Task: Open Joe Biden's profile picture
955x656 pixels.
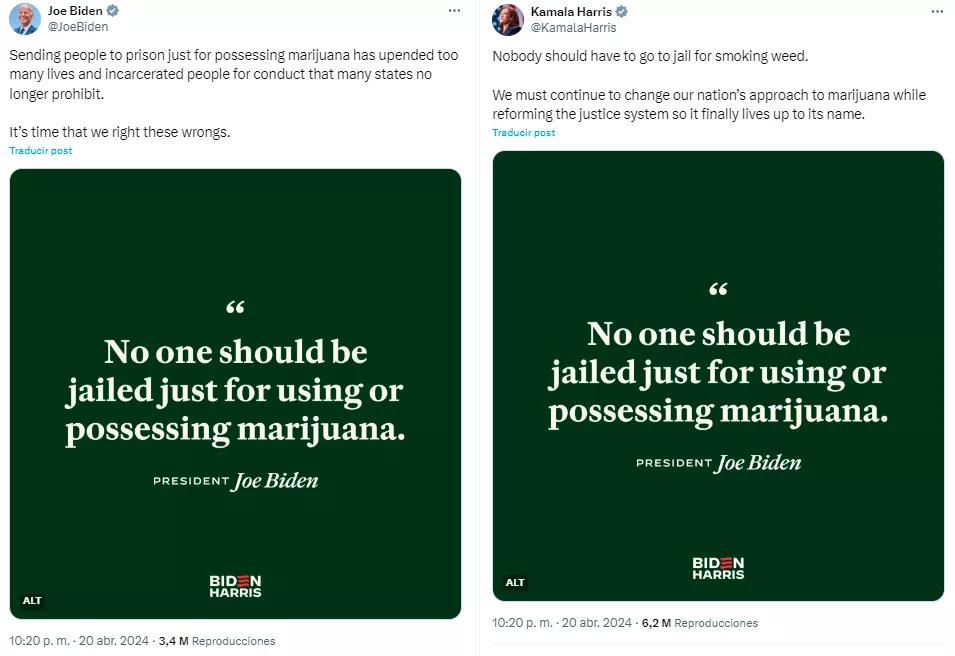Action: [23, 20]
